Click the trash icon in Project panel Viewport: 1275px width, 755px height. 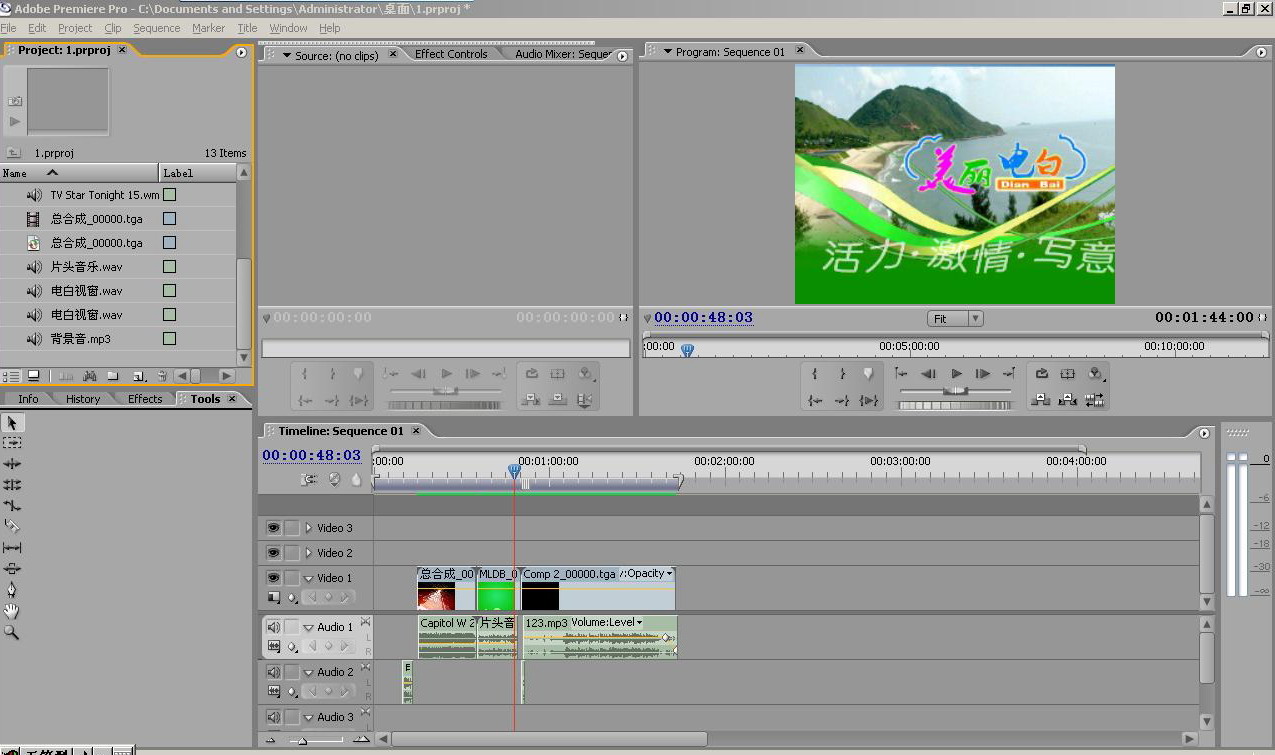point(161,376)
